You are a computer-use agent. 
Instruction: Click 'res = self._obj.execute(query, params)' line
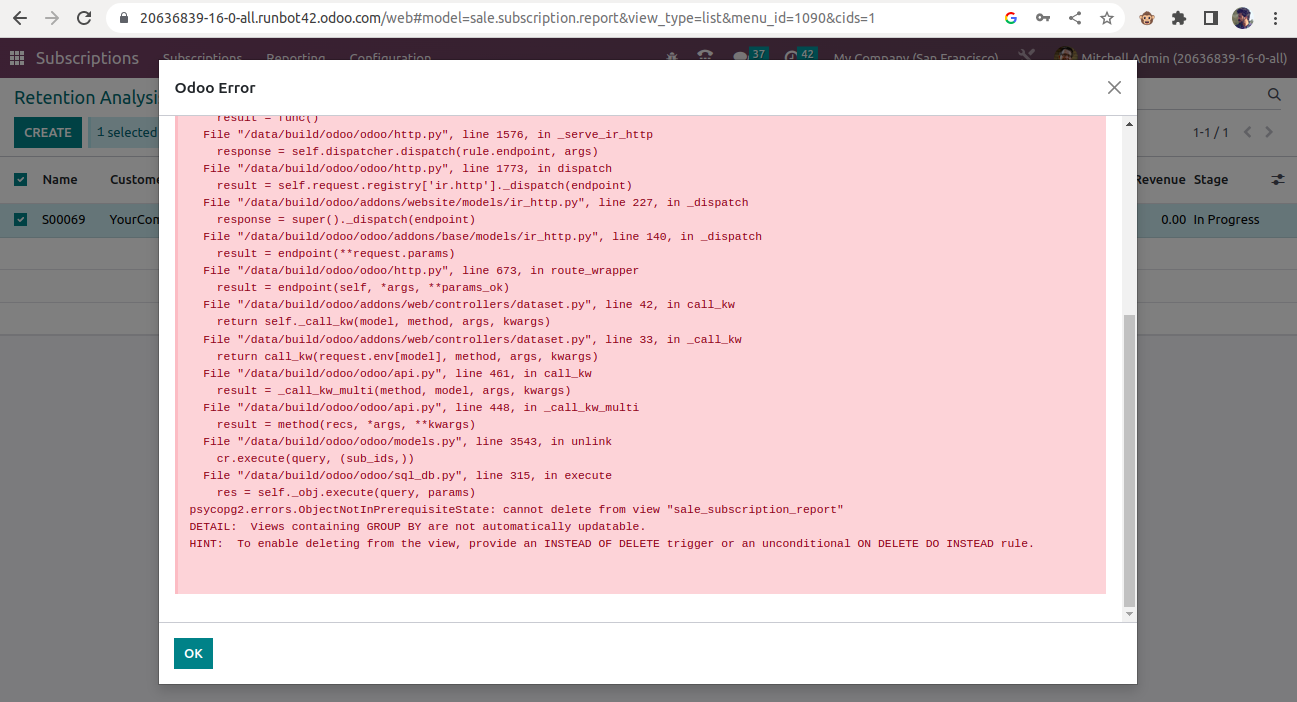click(x=346, y=493)
